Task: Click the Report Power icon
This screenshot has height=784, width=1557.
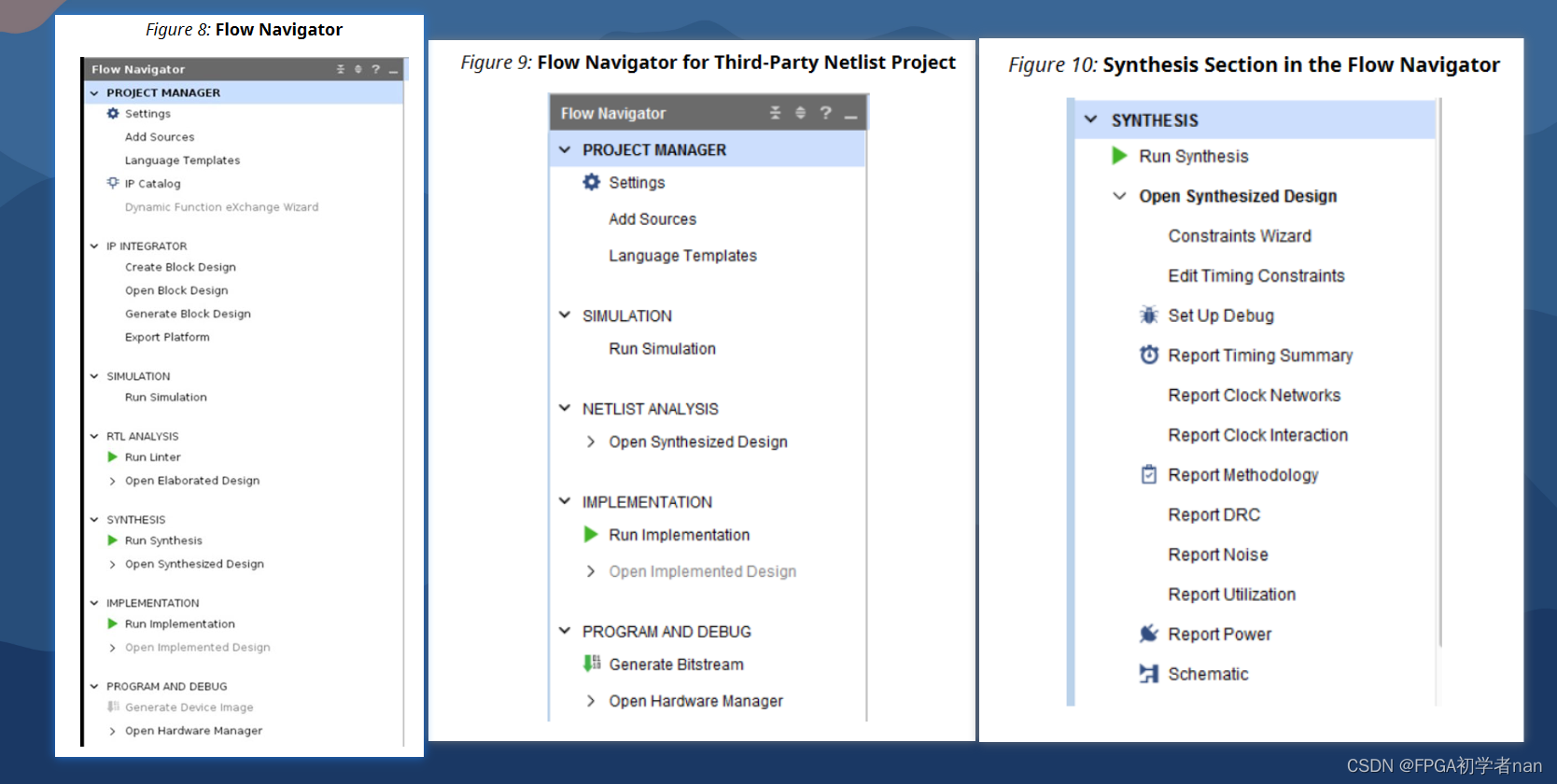Action: [x=1149, y=634]
